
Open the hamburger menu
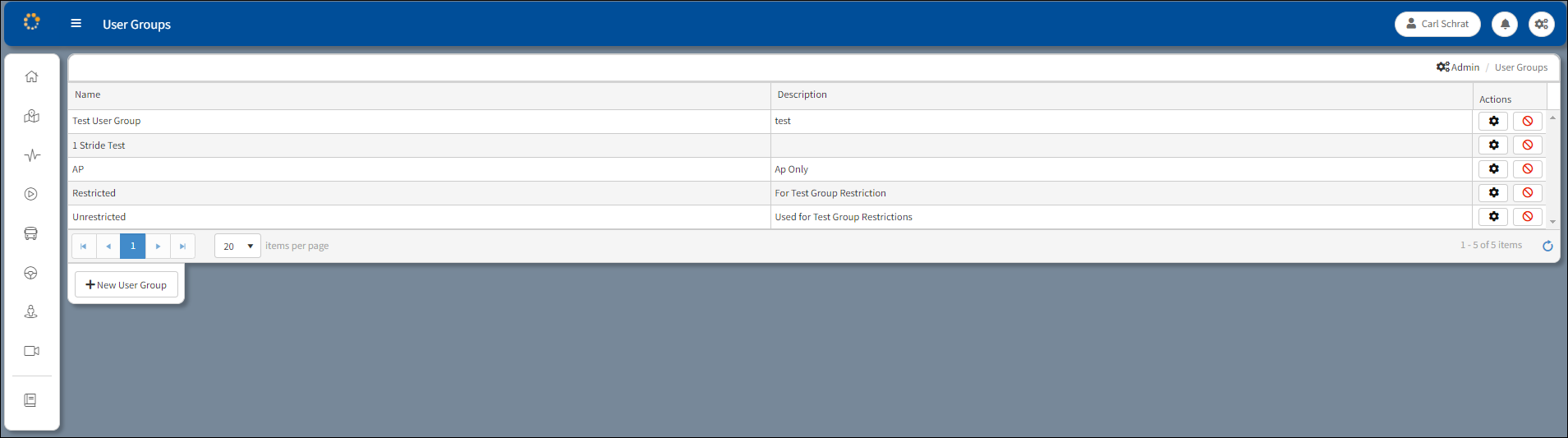[76, 24]
